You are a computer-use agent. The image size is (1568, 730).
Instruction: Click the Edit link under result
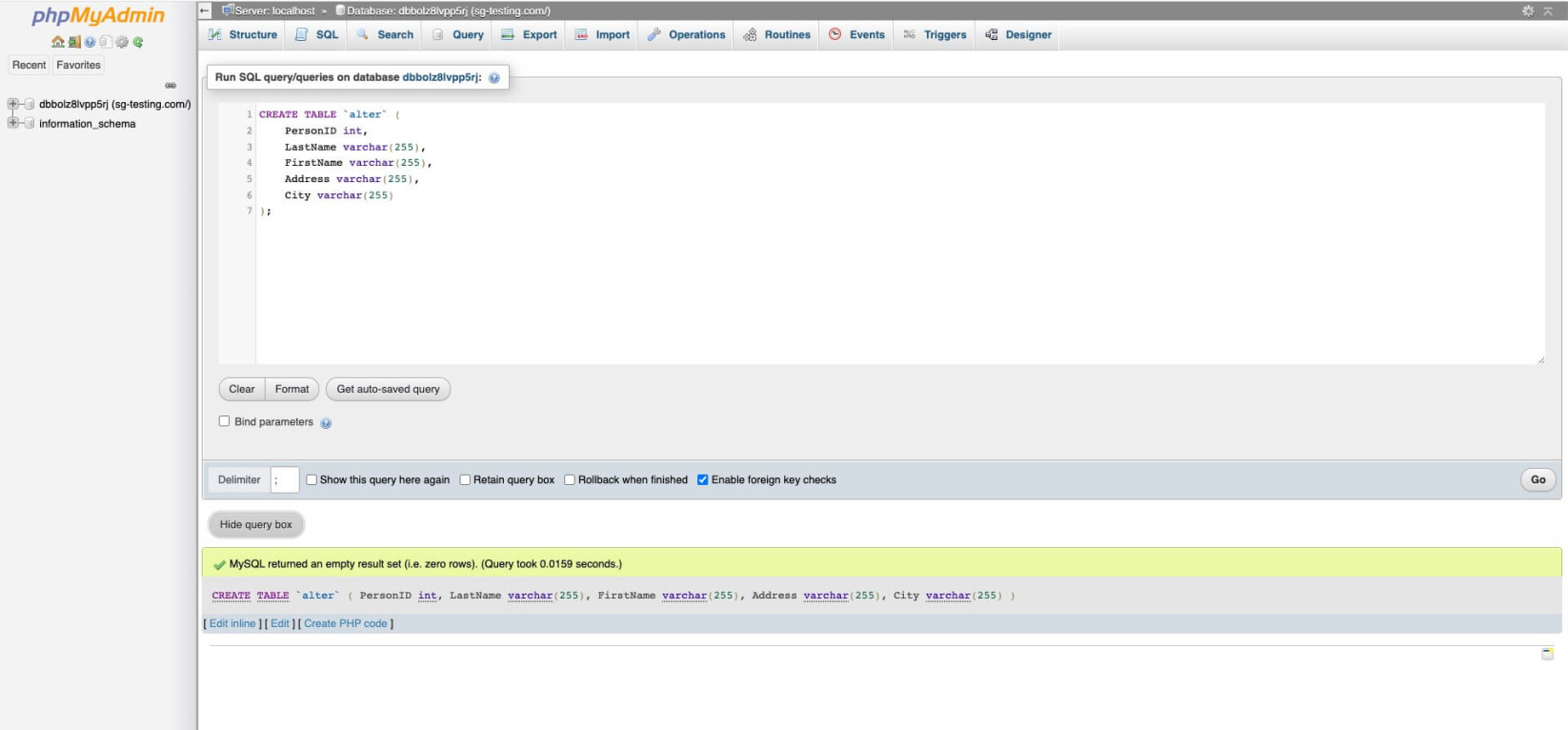click(280, 623)
